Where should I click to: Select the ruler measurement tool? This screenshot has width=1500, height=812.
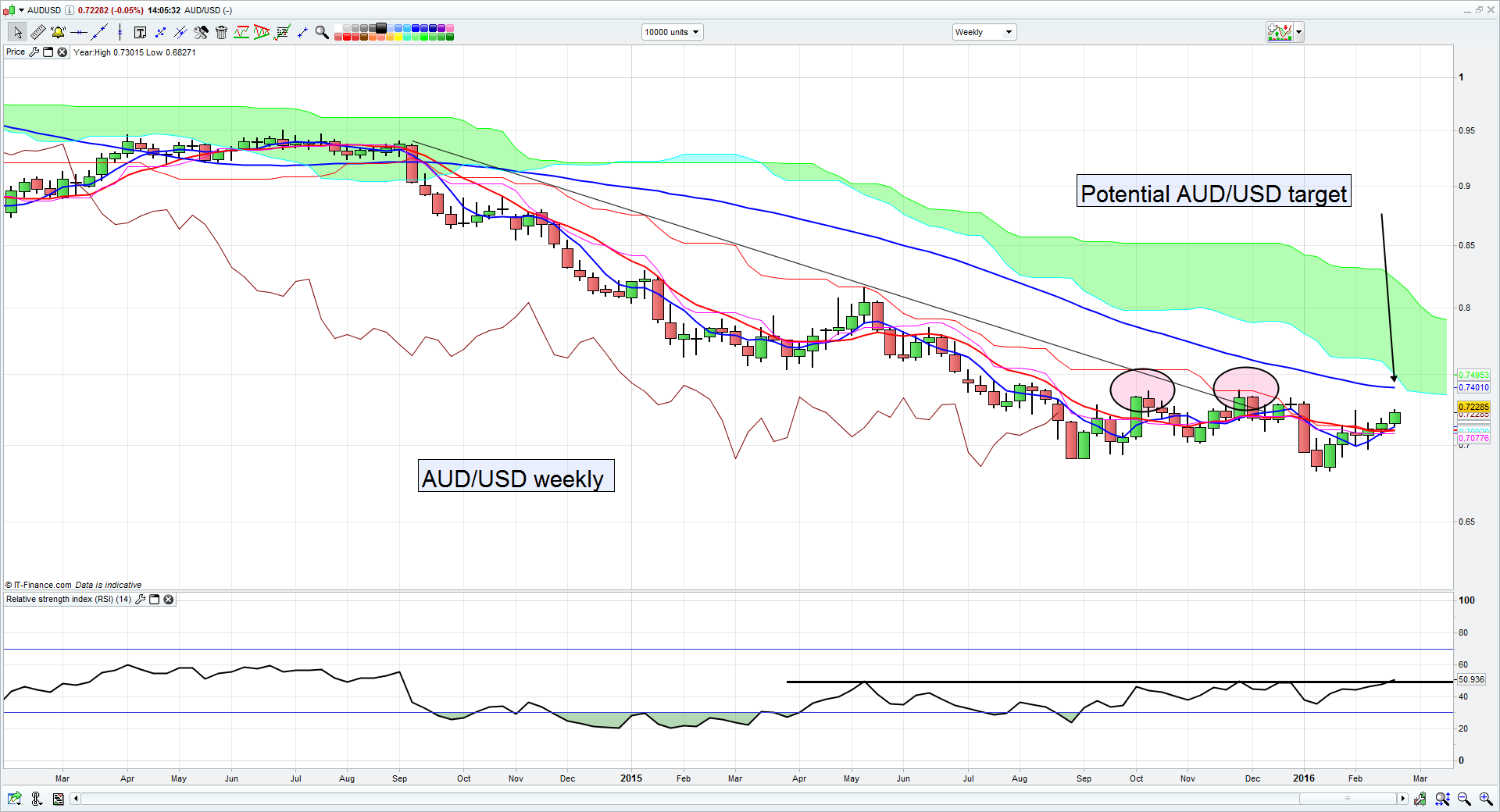point(37,32)
